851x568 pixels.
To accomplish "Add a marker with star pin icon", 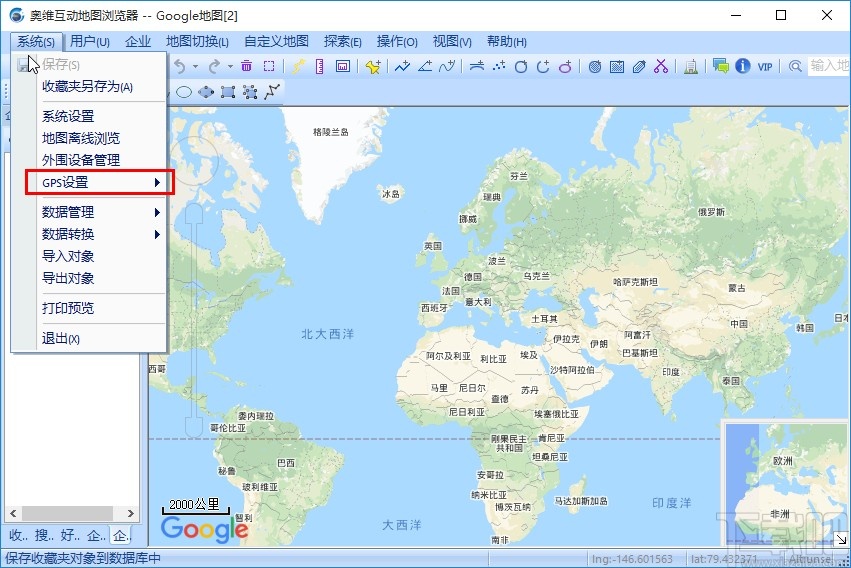I will click(x=373, y=66).
